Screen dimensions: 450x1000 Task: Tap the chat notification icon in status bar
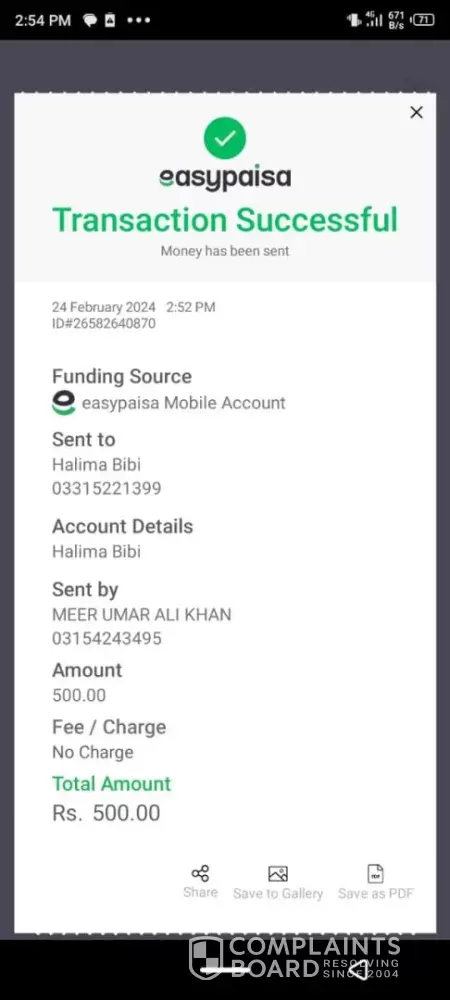[91, 20]
